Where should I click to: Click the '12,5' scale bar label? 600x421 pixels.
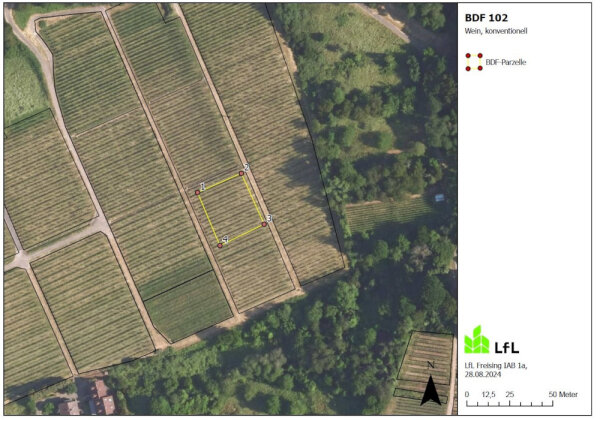(488, 395)
